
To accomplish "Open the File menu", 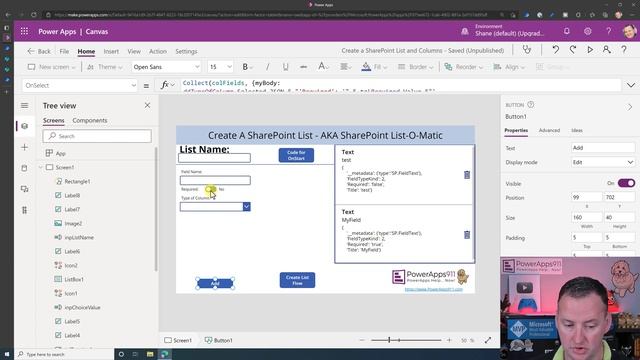I will coord(64,51).
